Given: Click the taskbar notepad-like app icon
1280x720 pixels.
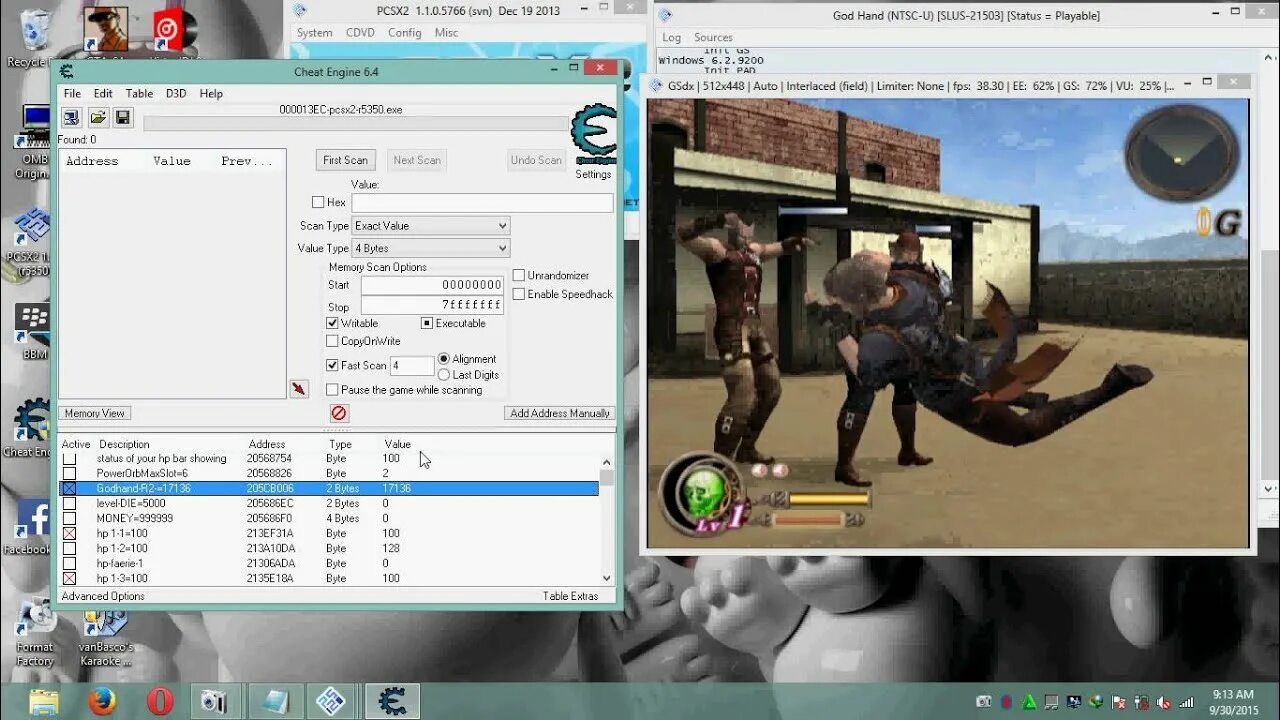Looking at the screenshot, I should tap(274, 701).
